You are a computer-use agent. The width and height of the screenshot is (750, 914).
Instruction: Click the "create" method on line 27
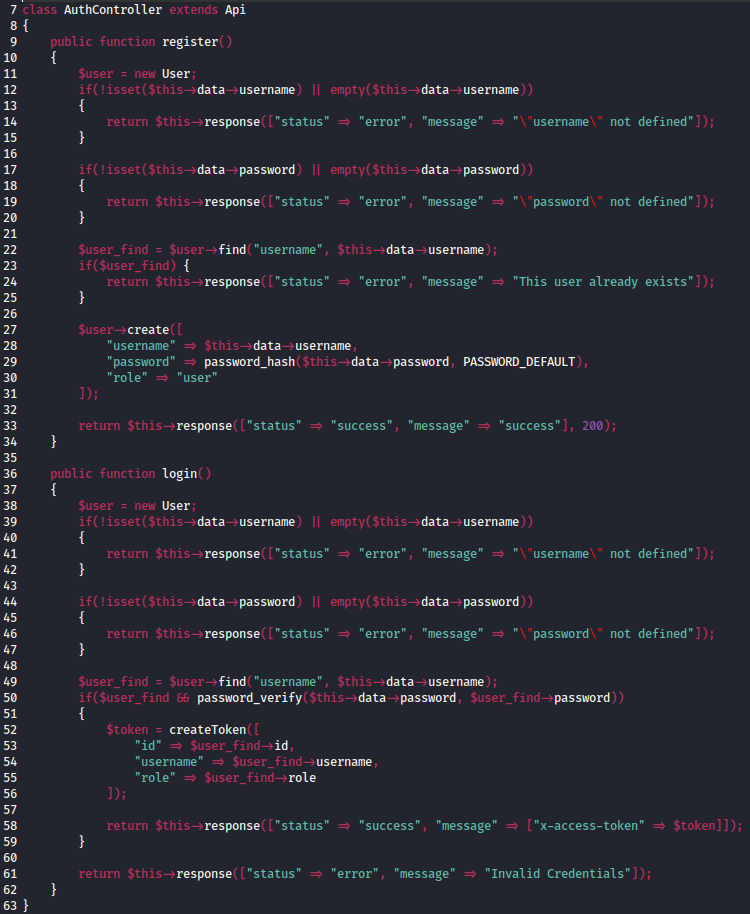pyautogui.click(x=148, y=330)
